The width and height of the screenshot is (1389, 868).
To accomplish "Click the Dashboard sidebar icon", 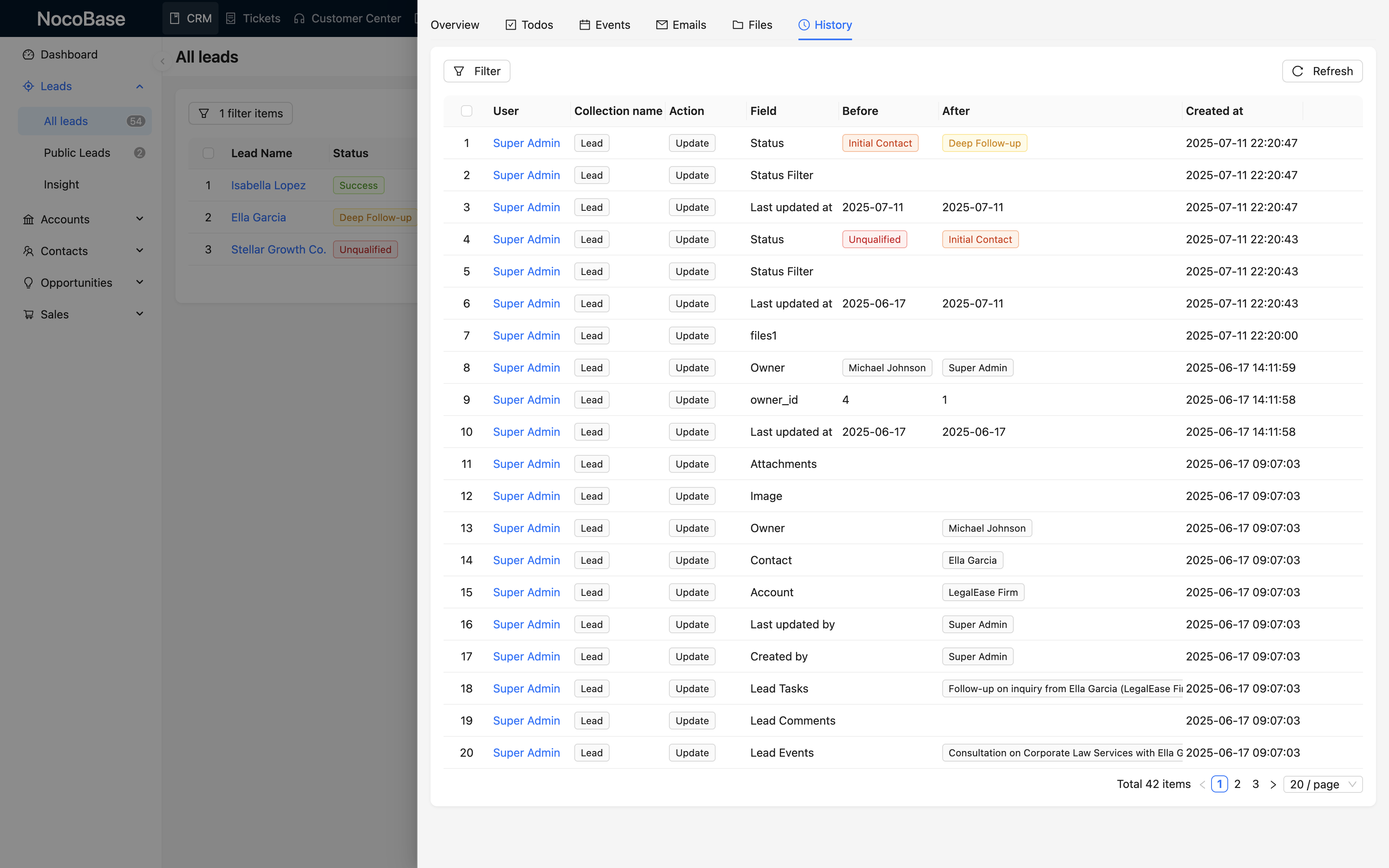I will (x=29, y=54).
